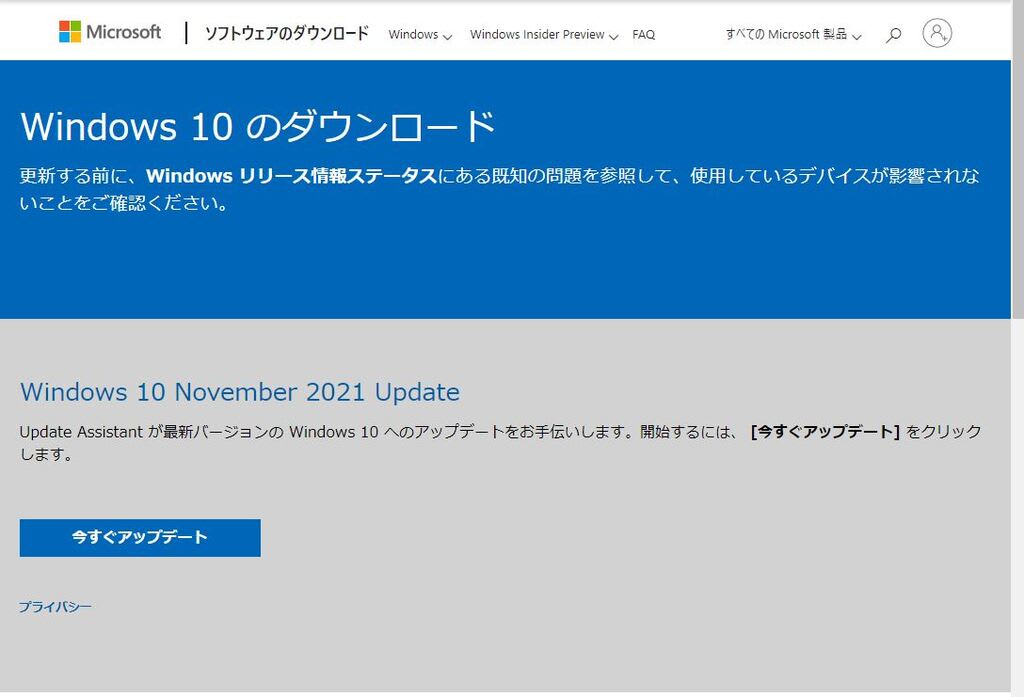
Task: Click the Microsoft logo
Action: pyautogui.click(x=110, y=32)
